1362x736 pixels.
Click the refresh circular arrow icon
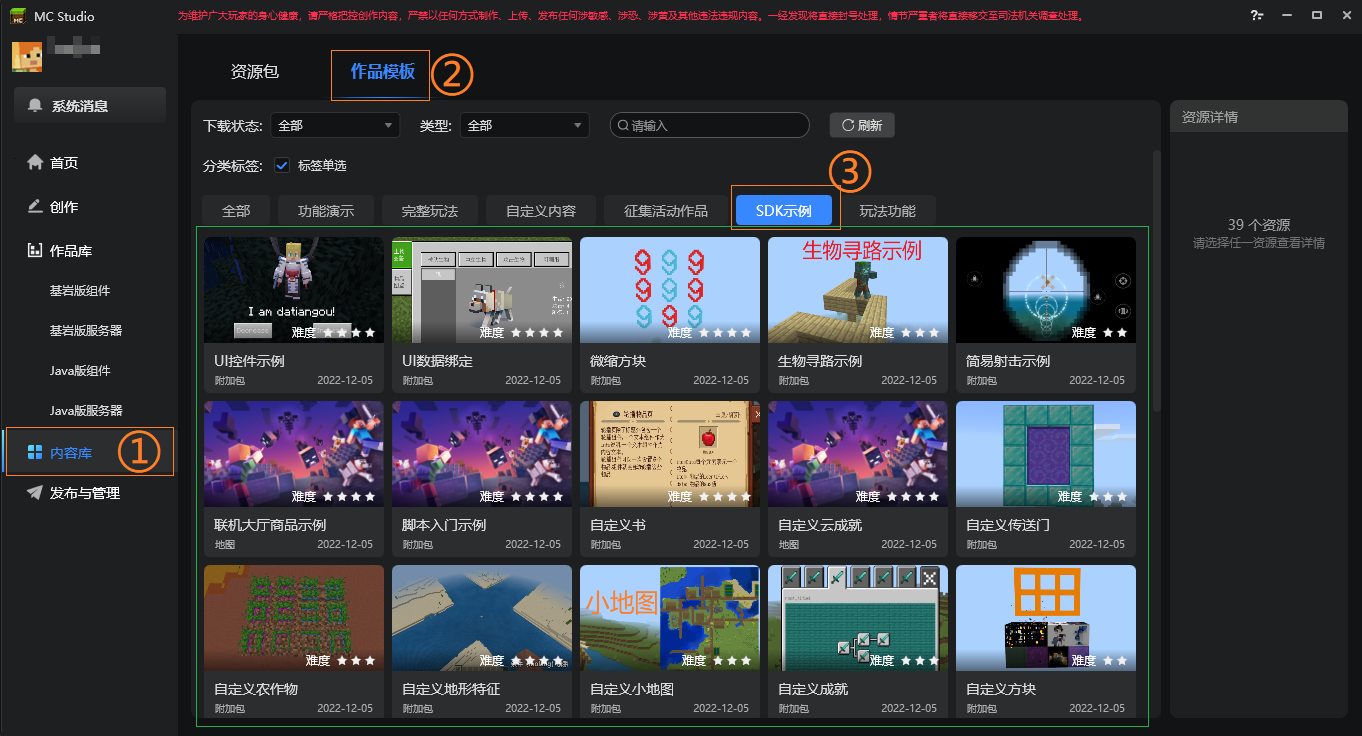(848, 125)
